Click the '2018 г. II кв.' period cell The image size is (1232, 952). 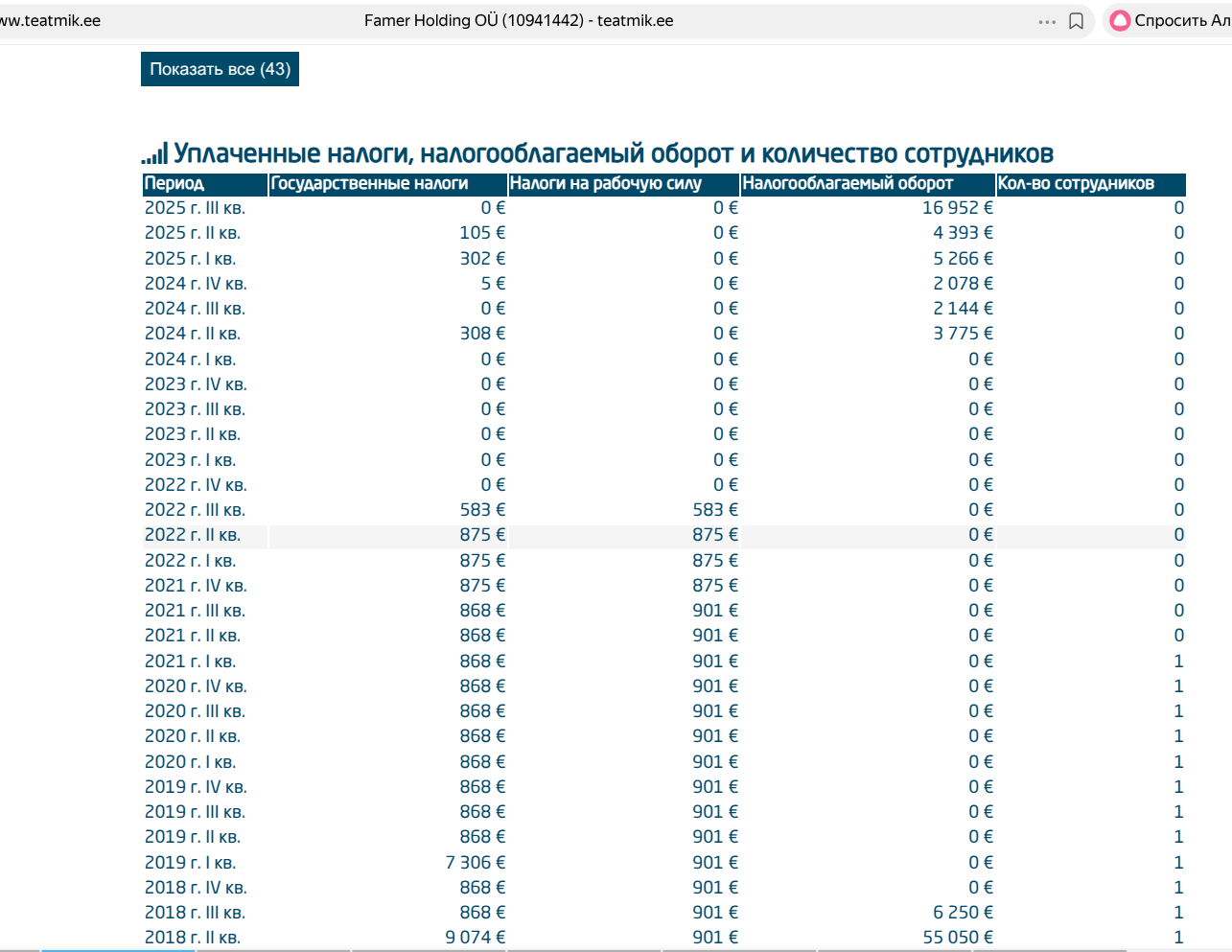tap(193, 938)
